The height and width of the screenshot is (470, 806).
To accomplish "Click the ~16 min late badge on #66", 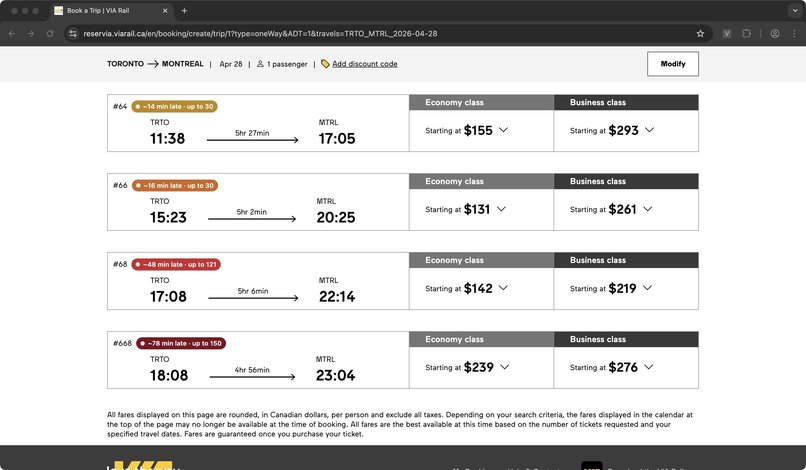I will pyautogui.click(x=175, y=185).
